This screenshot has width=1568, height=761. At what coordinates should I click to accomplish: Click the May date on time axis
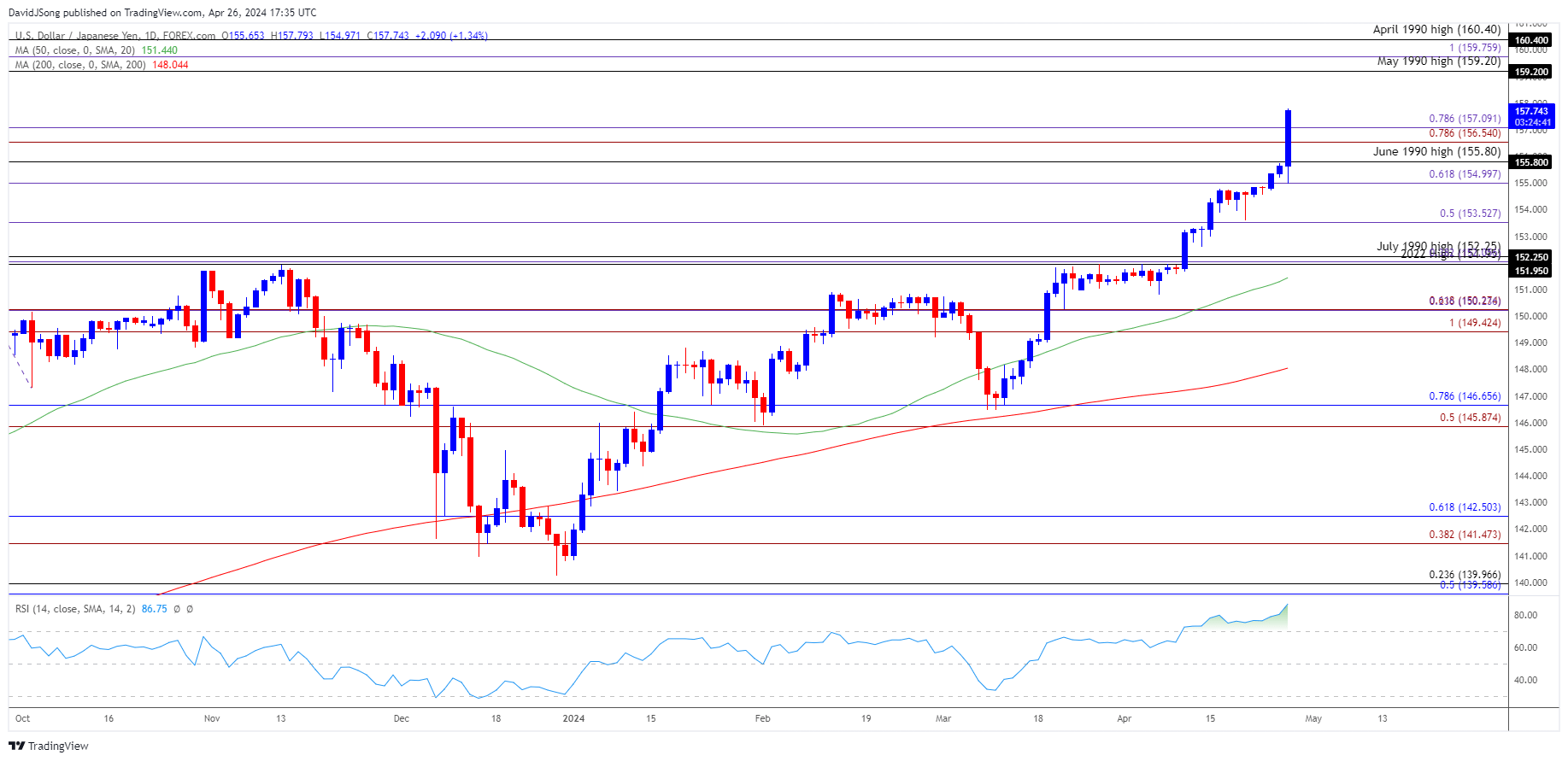(x=1313, y=718)
